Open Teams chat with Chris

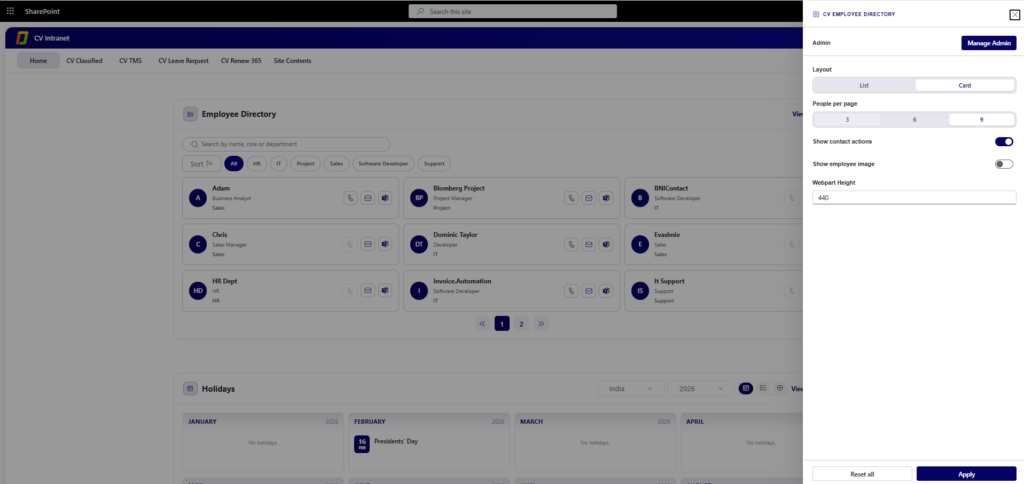point(385,244)
